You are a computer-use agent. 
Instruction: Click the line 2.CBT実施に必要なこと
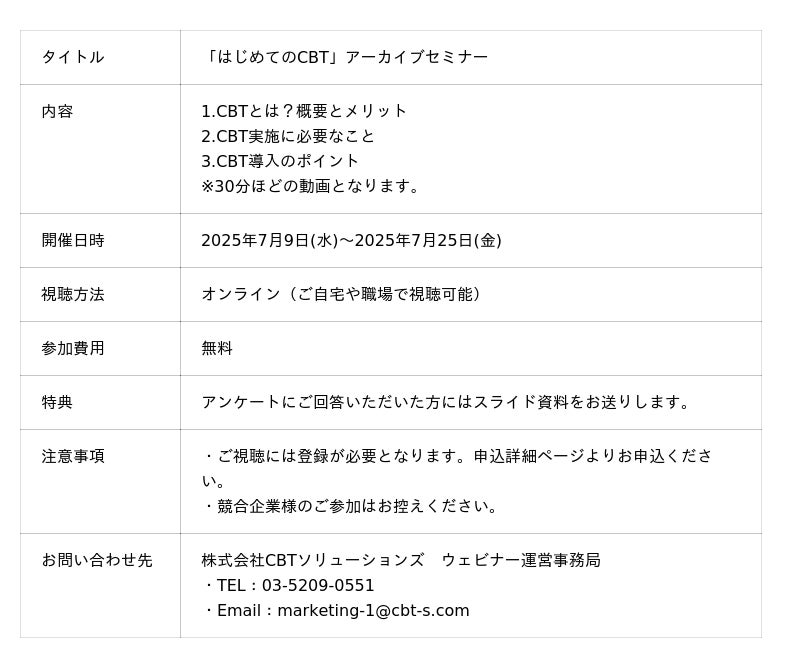[288, 136]
